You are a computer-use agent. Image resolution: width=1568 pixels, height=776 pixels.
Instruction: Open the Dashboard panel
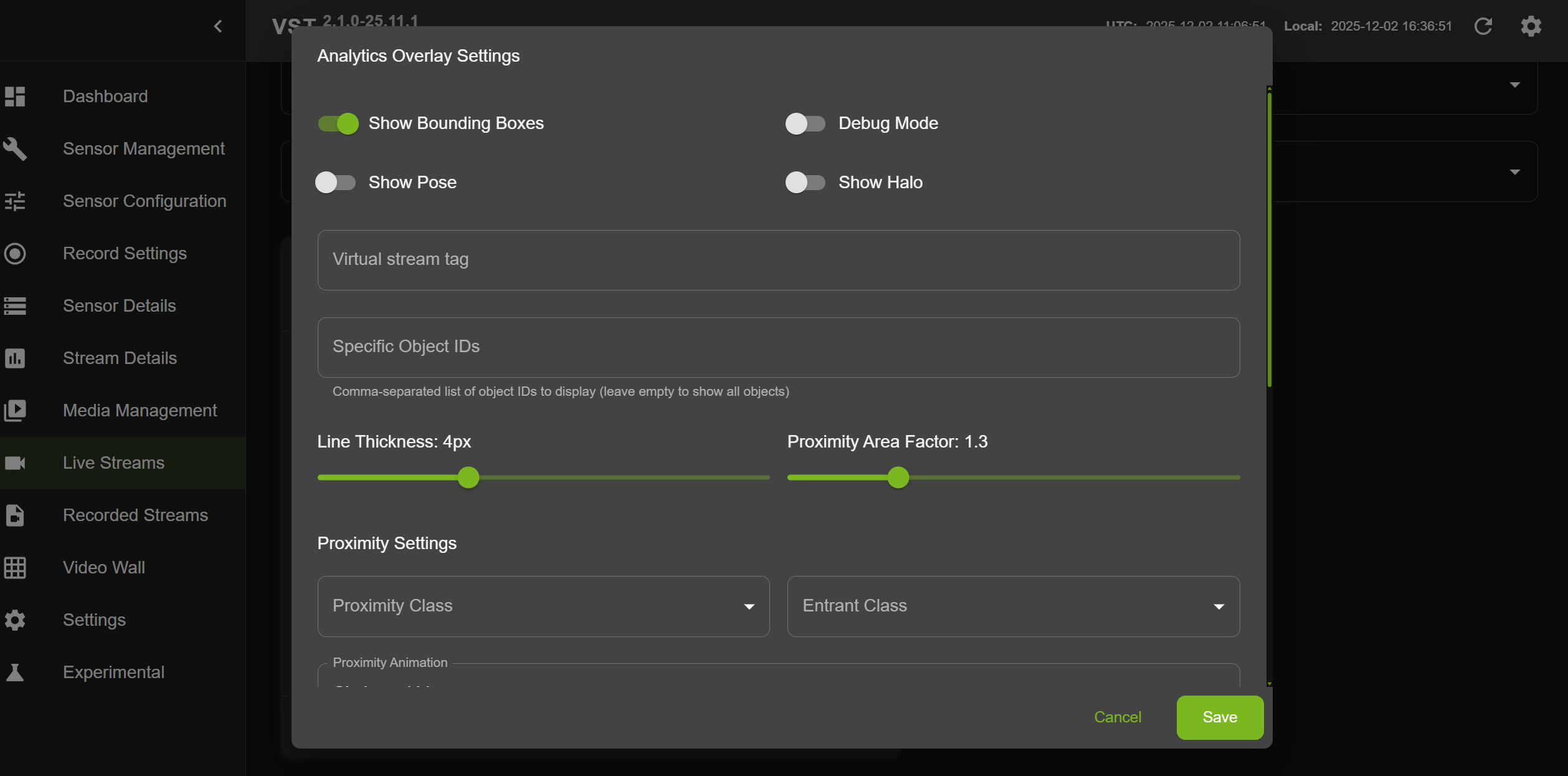pyautogui.click(x=105, y=96)
